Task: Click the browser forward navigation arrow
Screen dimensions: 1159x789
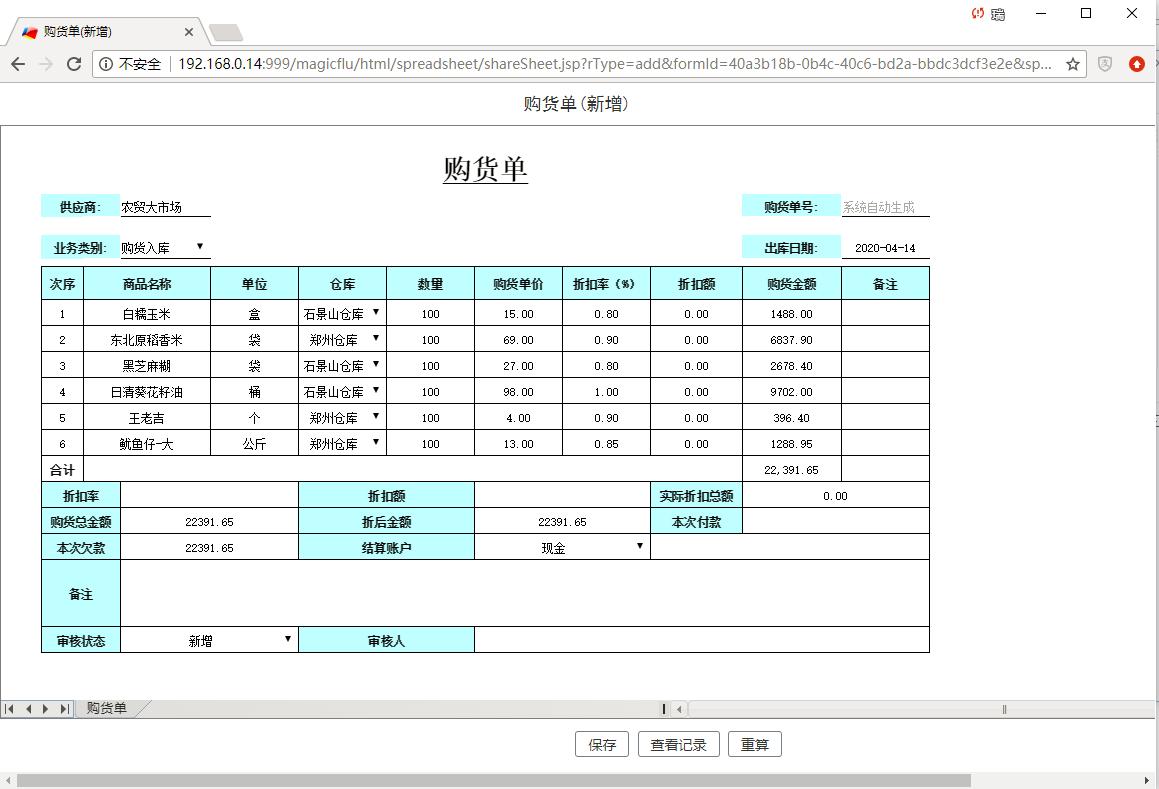Action: click(x=45, y=62)
